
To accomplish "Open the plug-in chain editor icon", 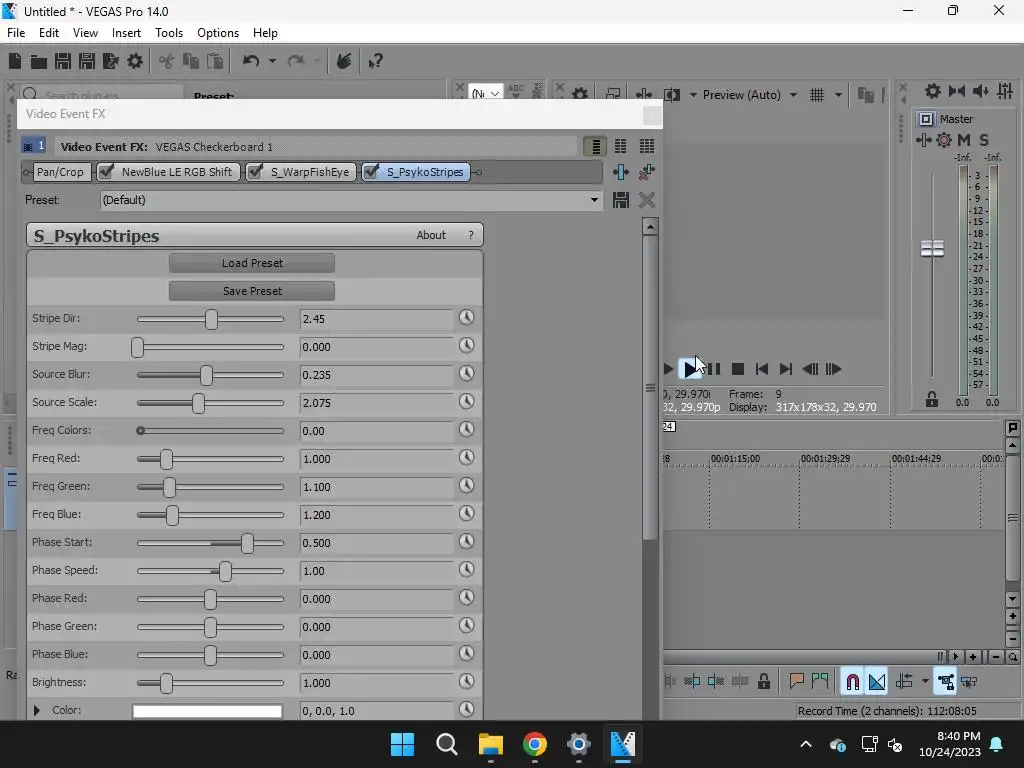I will point(620,172).
